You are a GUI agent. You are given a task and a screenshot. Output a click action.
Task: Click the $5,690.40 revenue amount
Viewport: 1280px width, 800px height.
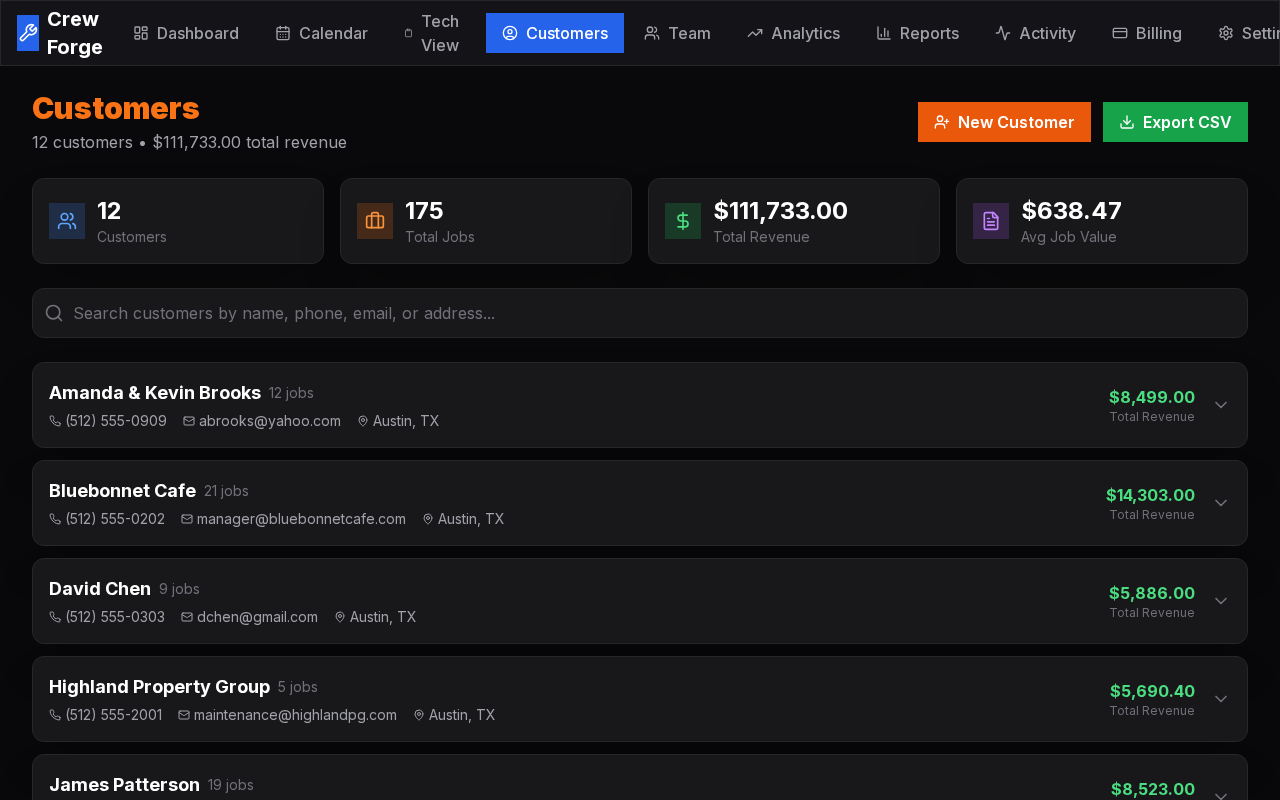click(1152, 691)
